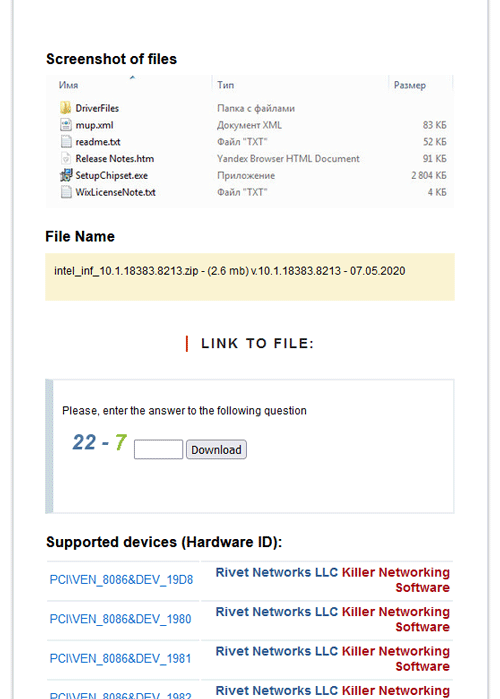Click the 'Please, enter the answer' prompt text
This screenshot has width=500, height=699.
pyautogui.click(x=184, y=411)
